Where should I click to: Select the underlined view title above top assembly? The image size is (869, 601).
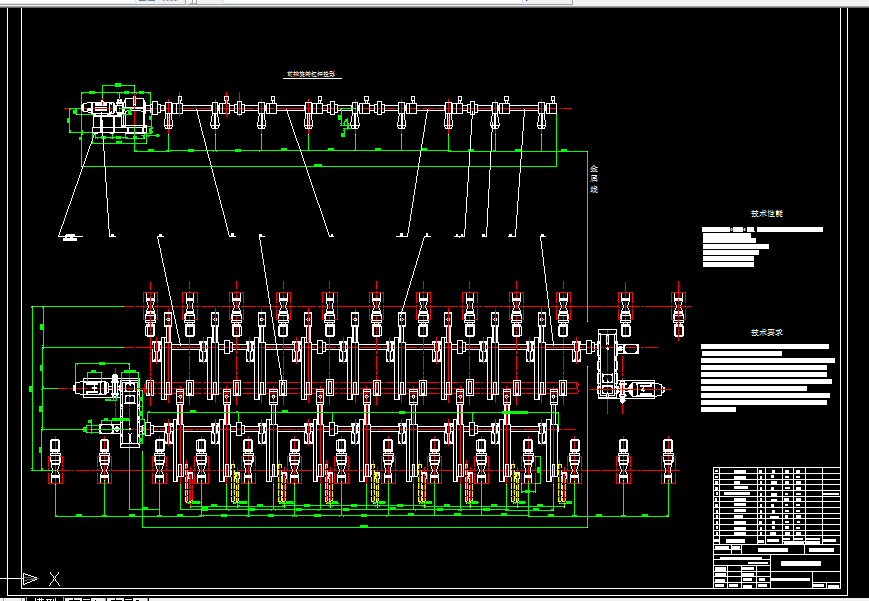point(312,74)
